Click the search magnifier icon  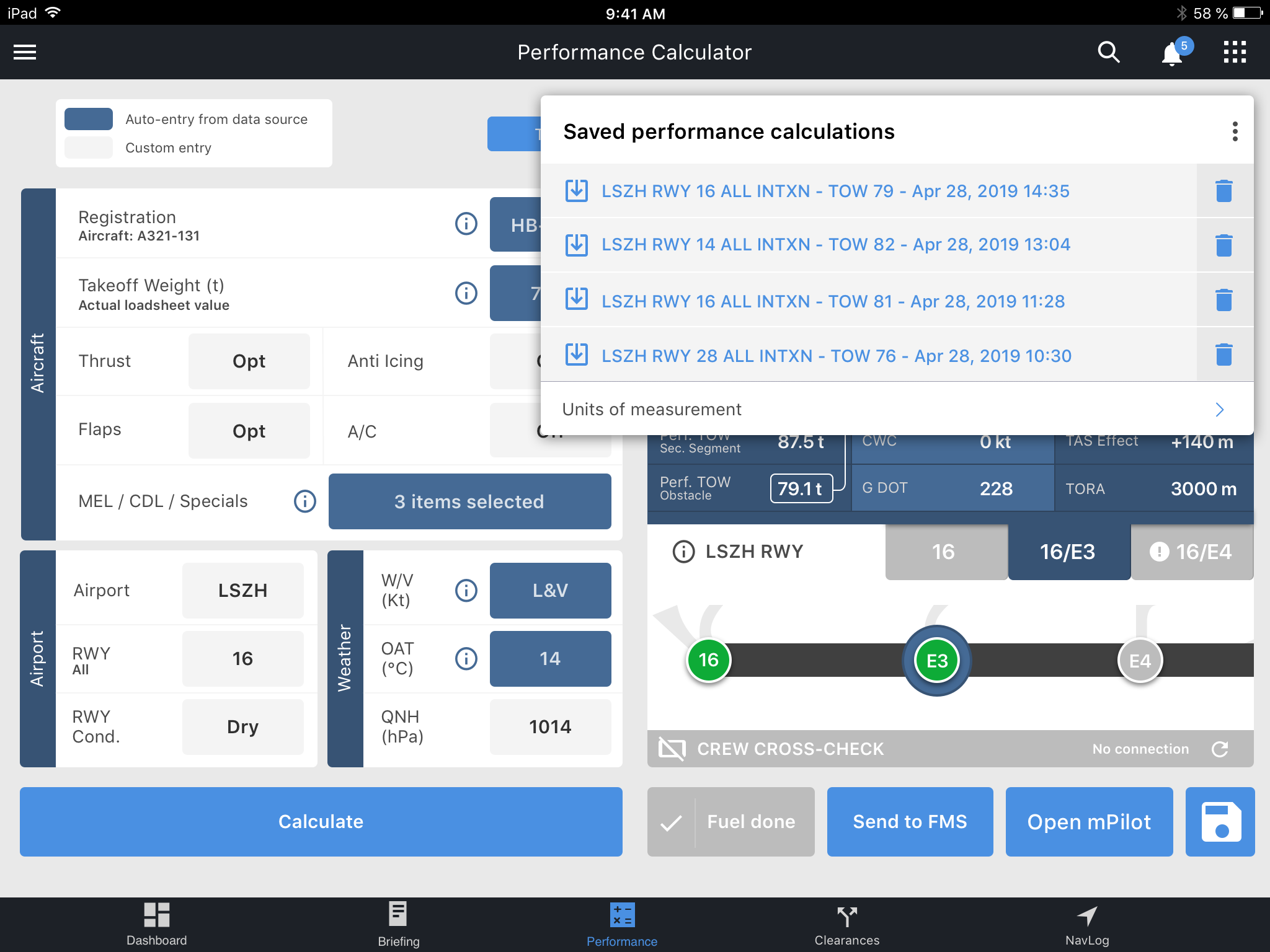1108,53
